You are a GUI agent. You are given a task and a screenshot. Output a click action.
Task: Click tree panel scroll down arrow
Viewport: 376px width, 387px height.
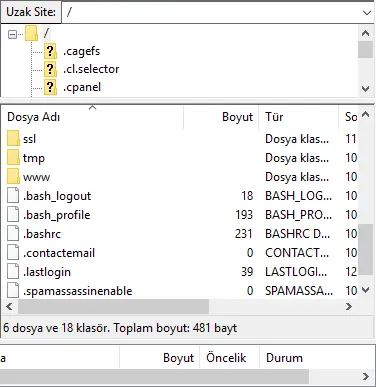[x=365, y=89]
